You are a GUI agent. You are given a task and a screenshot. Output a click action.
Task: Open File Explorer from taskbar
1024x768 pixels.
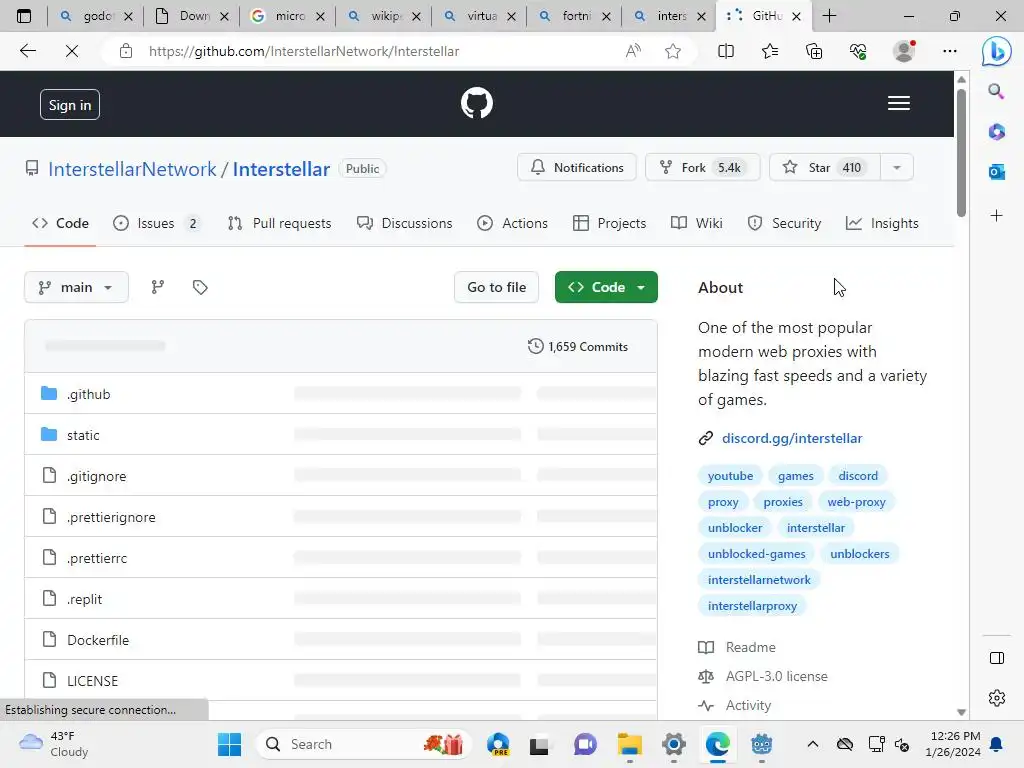point(630,744)
